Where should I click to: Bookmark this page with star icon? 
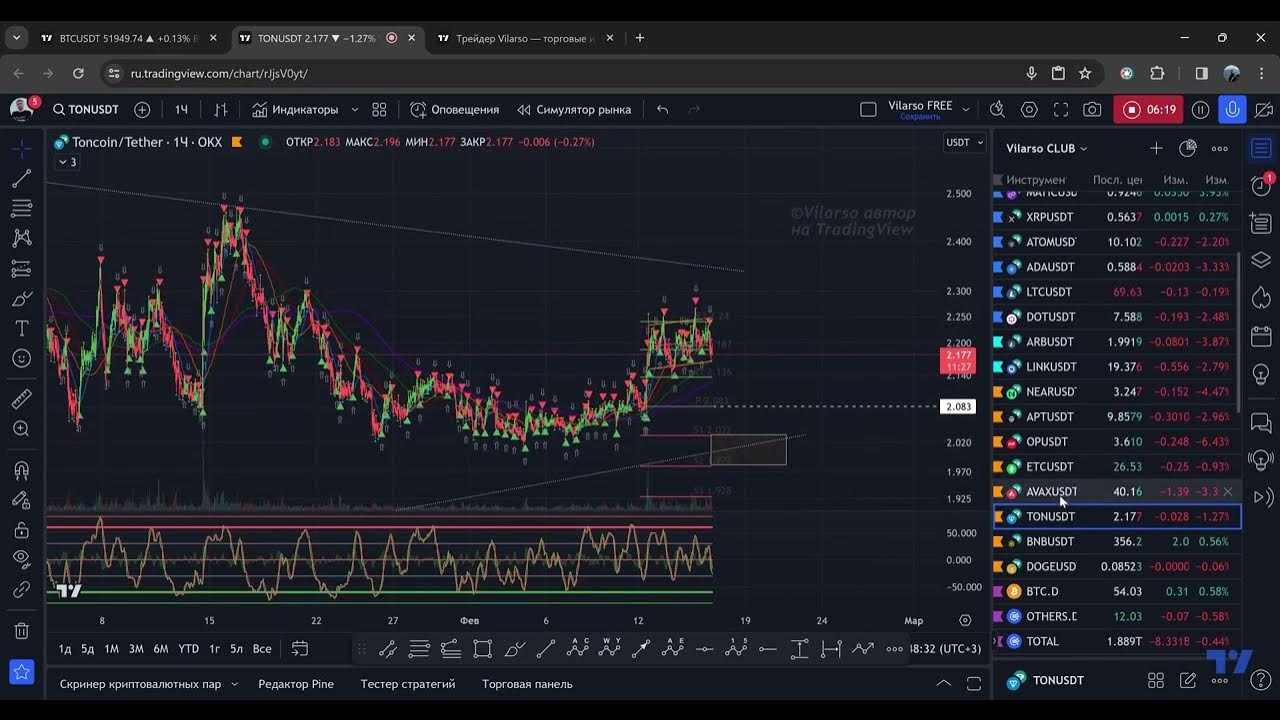tap(1085, 73)
